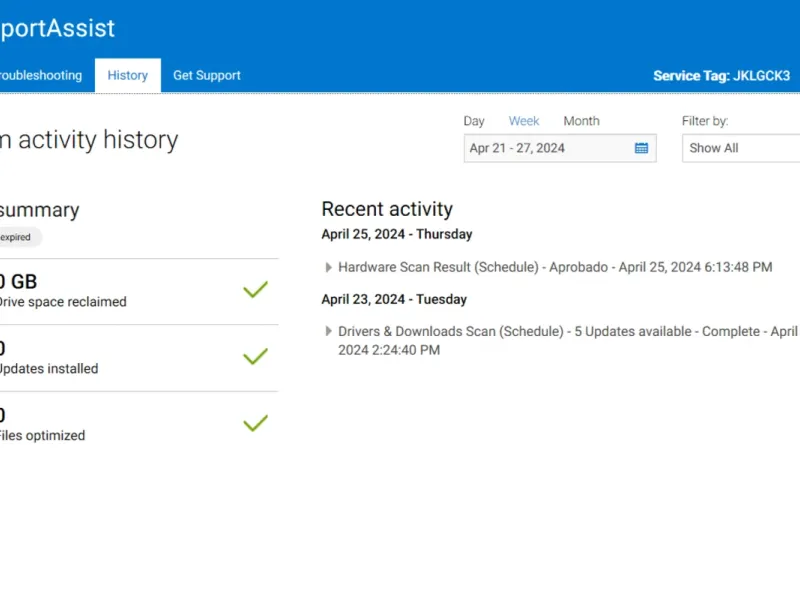Open the calendar date picker icon
The width and height of the screenshot is (800, 600).
point(641,148)
